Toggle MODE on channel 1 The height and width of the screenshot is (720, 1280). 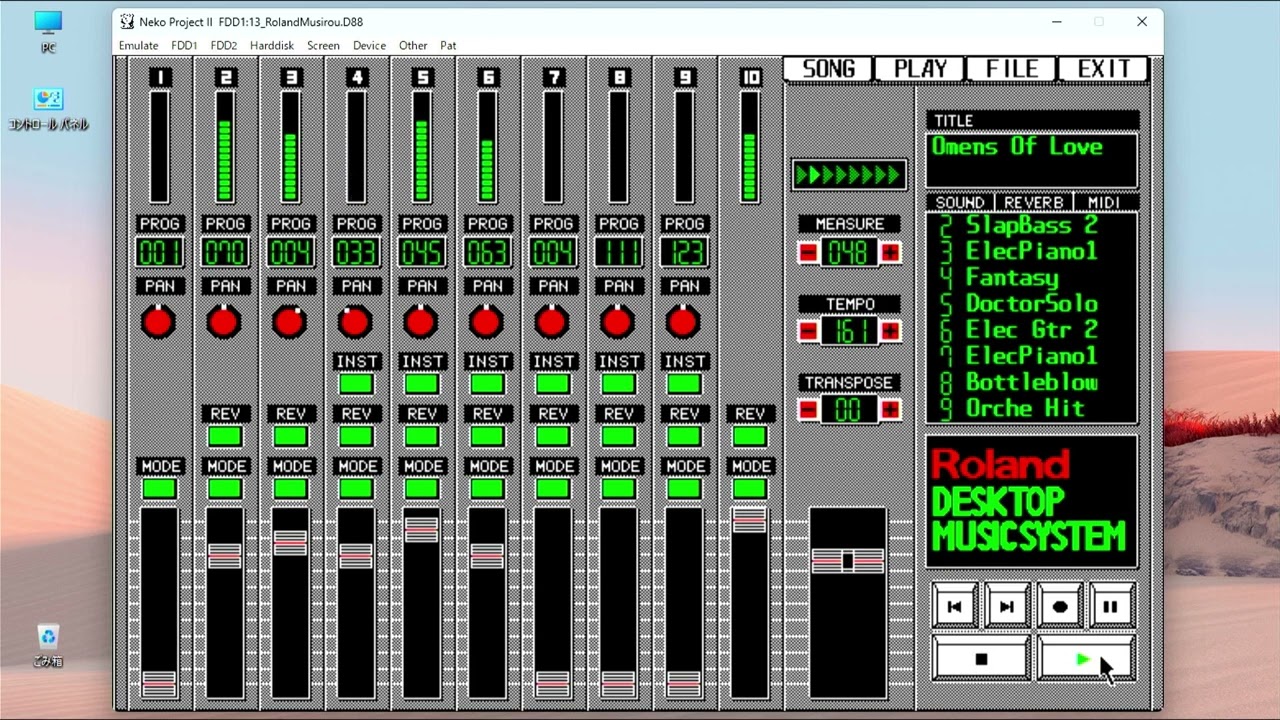[x=159, y=488]
